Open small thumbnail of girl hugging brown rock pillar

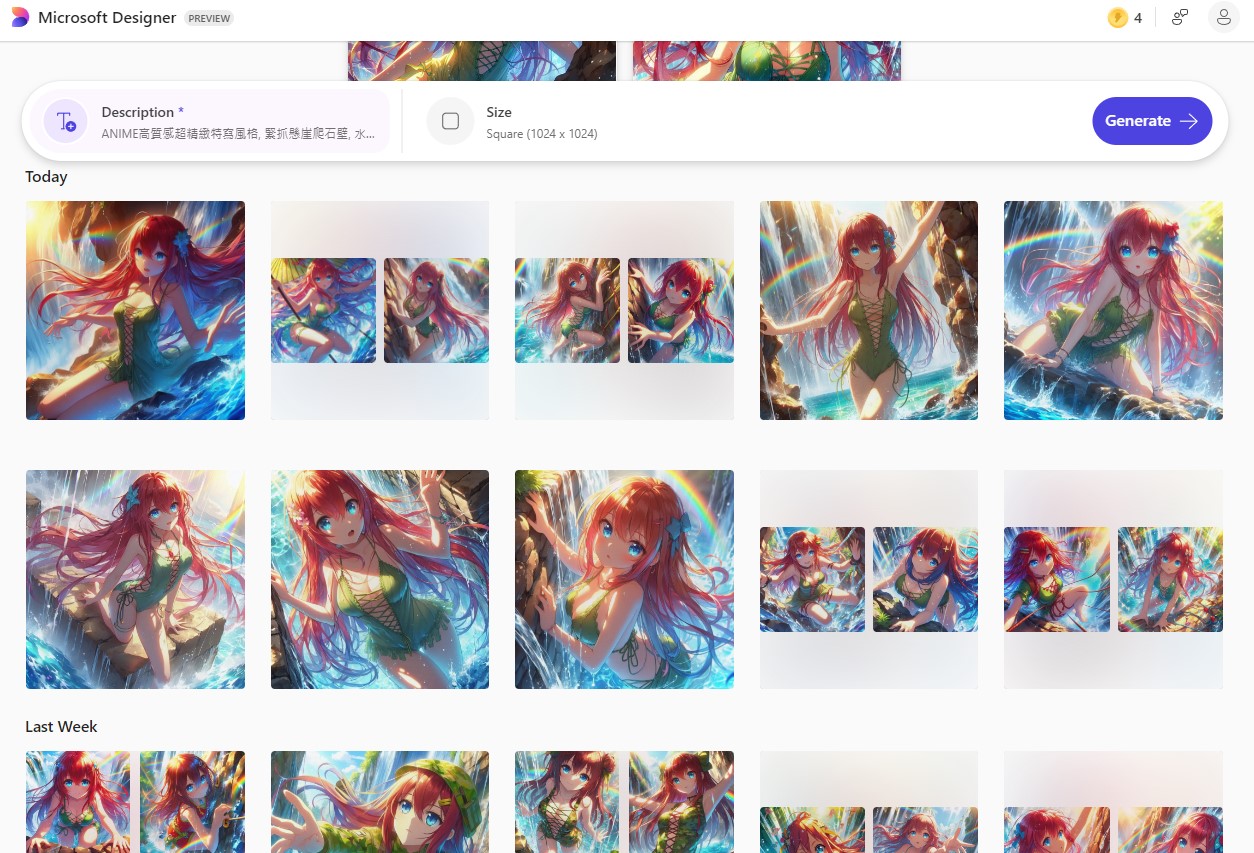(x=436, y=310)
